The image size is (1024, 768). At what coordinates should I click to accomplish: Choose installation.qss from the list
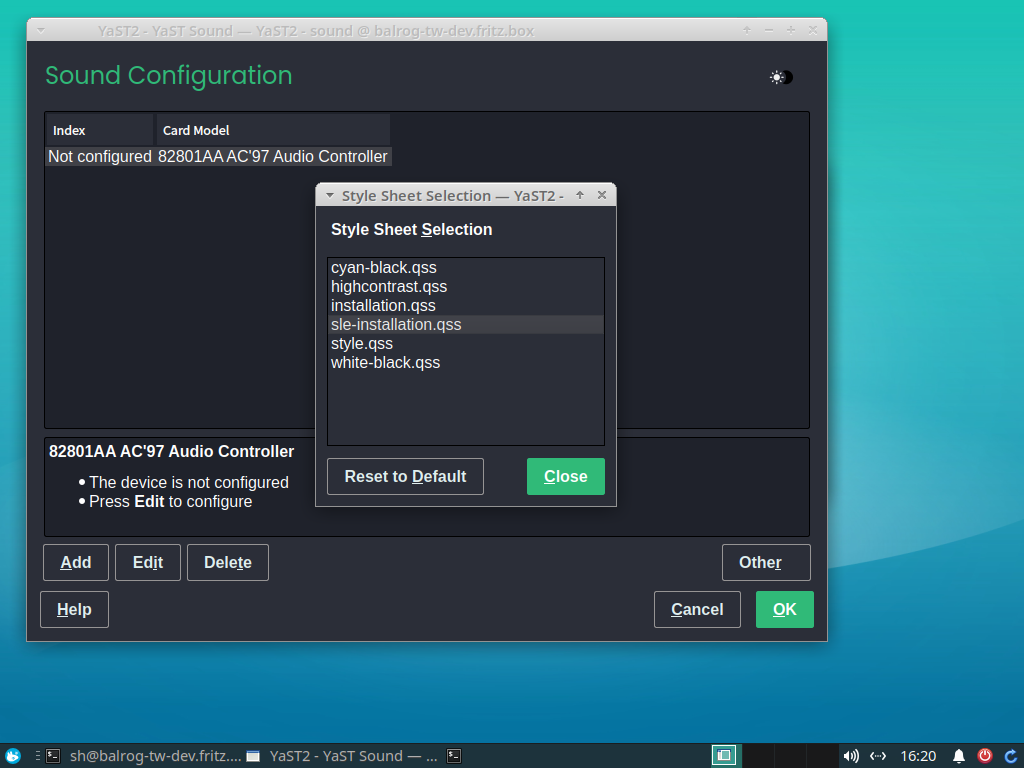(x=466, y=306)
